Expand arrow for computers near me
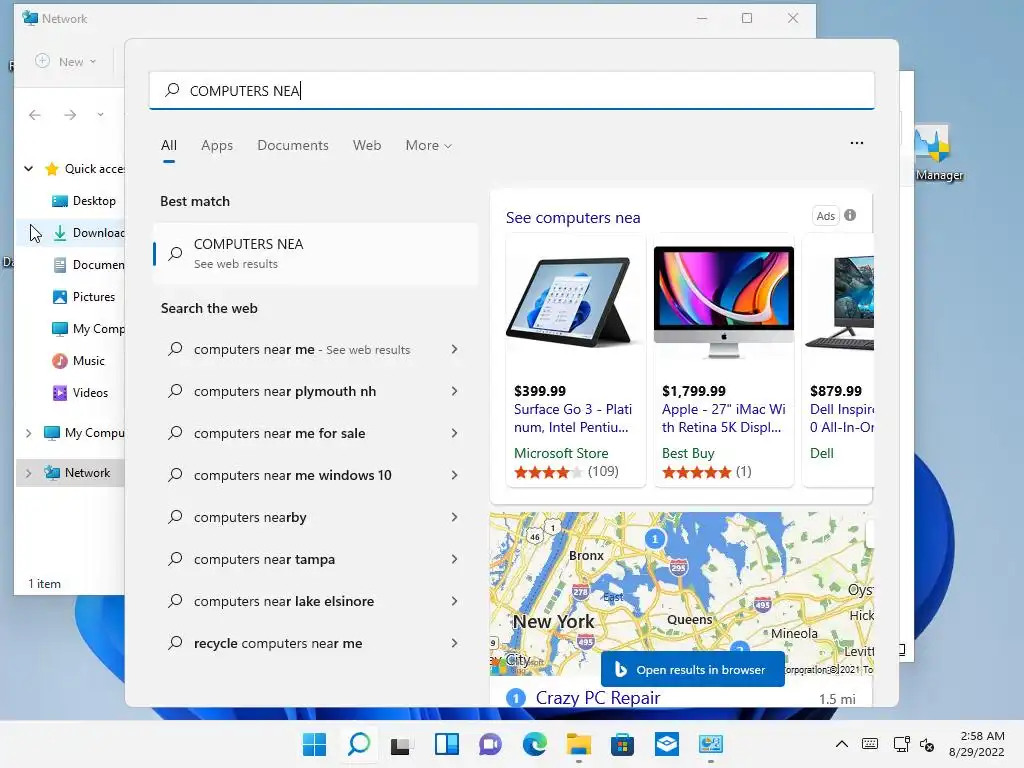Image resolution: width=1024 pixels, height=768 pixels. 455,349
